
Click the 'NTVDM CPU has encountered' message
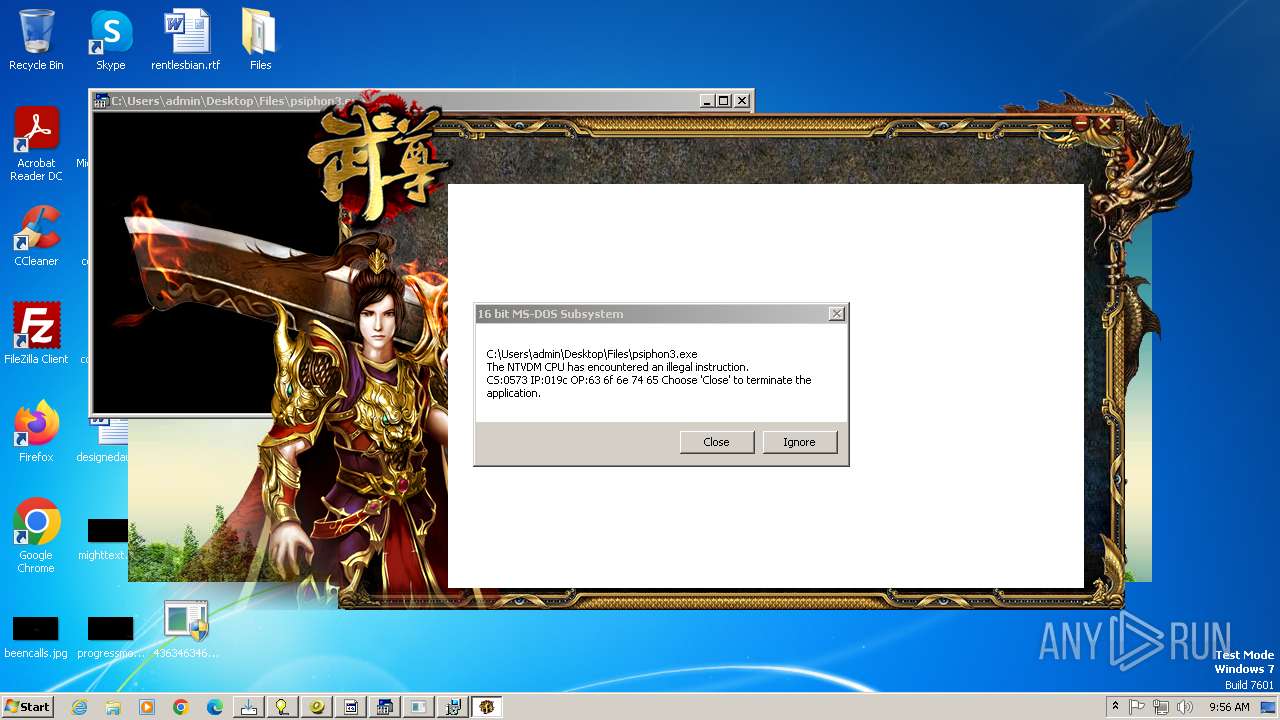(617, 367)
